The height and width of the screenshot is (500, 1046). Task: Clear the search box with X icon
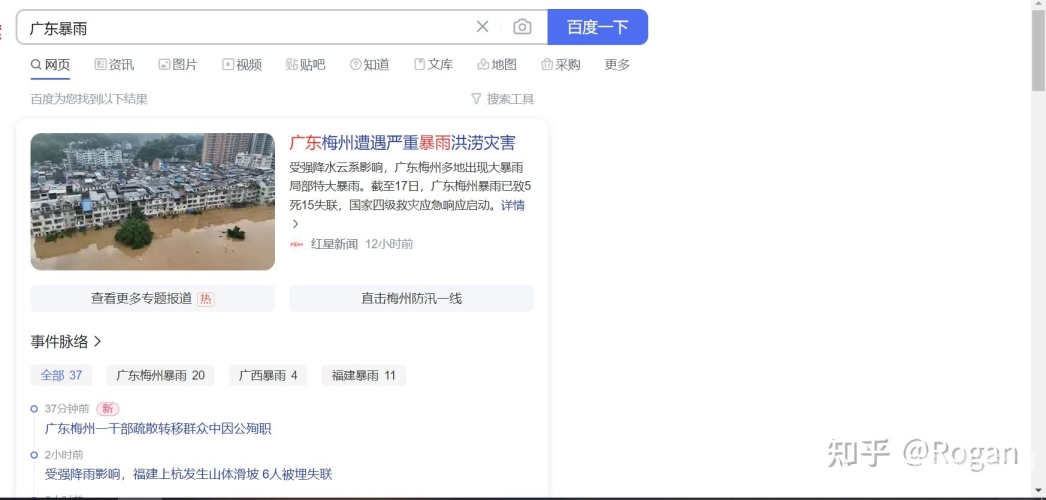coord(482,27)
